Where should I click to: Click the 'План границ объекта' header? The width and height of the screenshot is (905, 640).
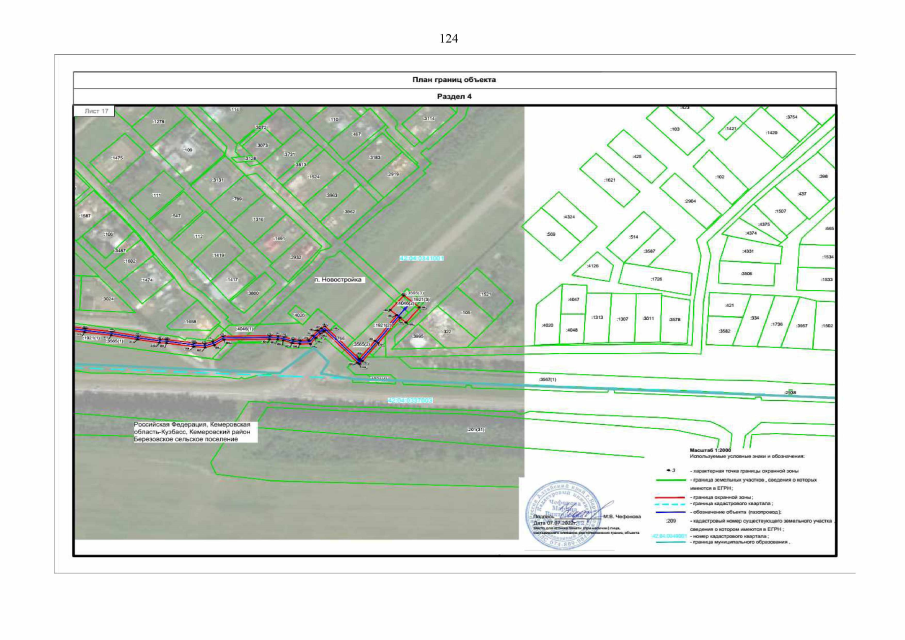[453, 79]
